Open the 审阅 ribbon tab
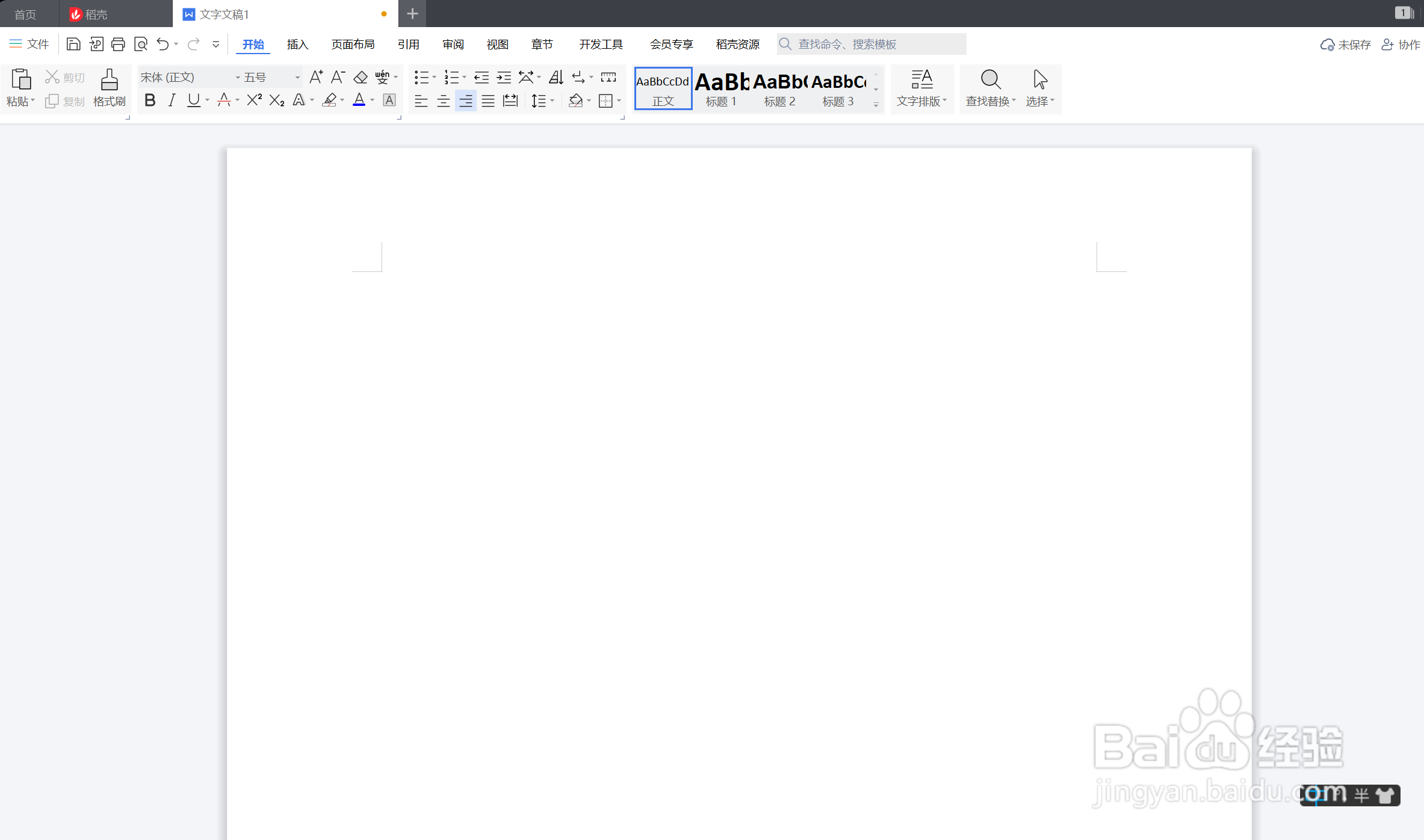This screenshot has width=1424, height=840. pyautogui.click(x=453, y=45)
